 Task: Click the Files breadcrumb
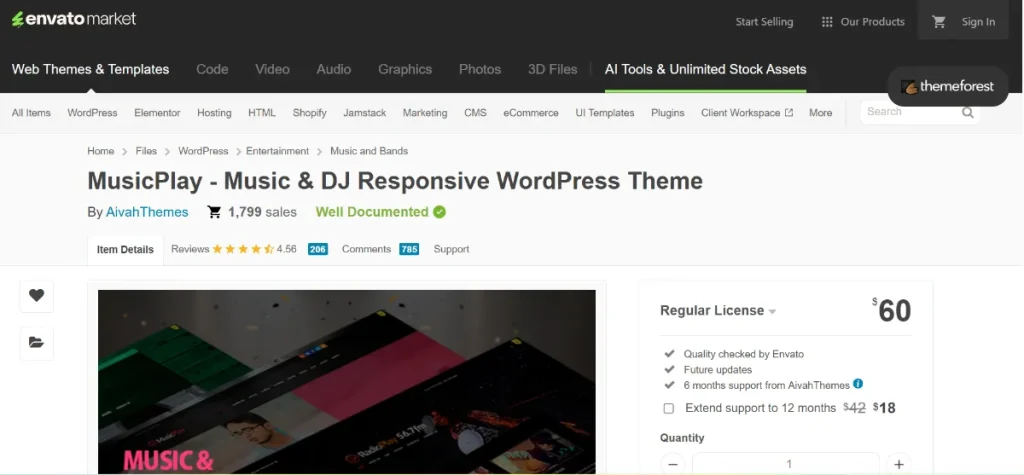click(x=146, y=151)
